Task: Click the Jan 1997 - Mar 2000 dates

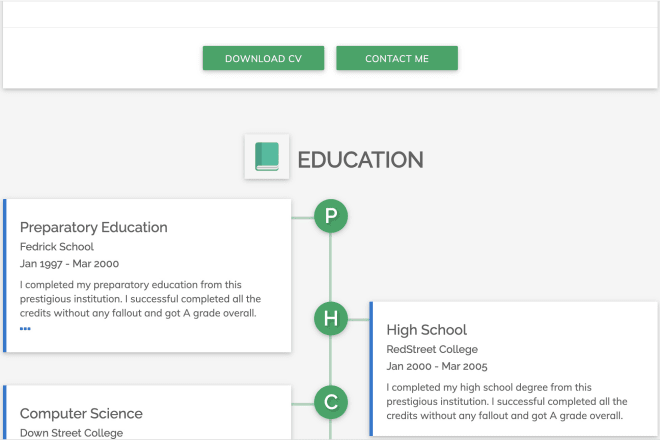Action: pyautogui.click(x=69, y=264)
